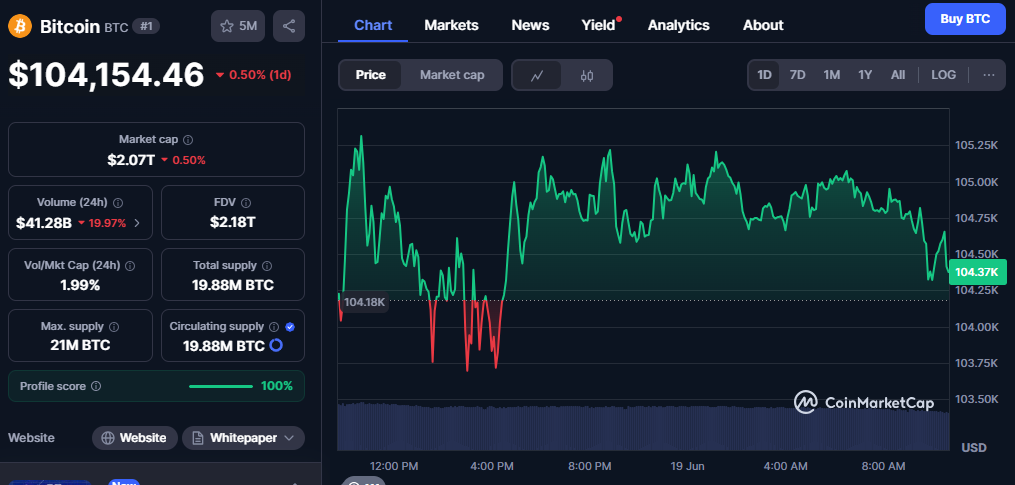Click the 0.50% (1d) change text

click(260, 74)
